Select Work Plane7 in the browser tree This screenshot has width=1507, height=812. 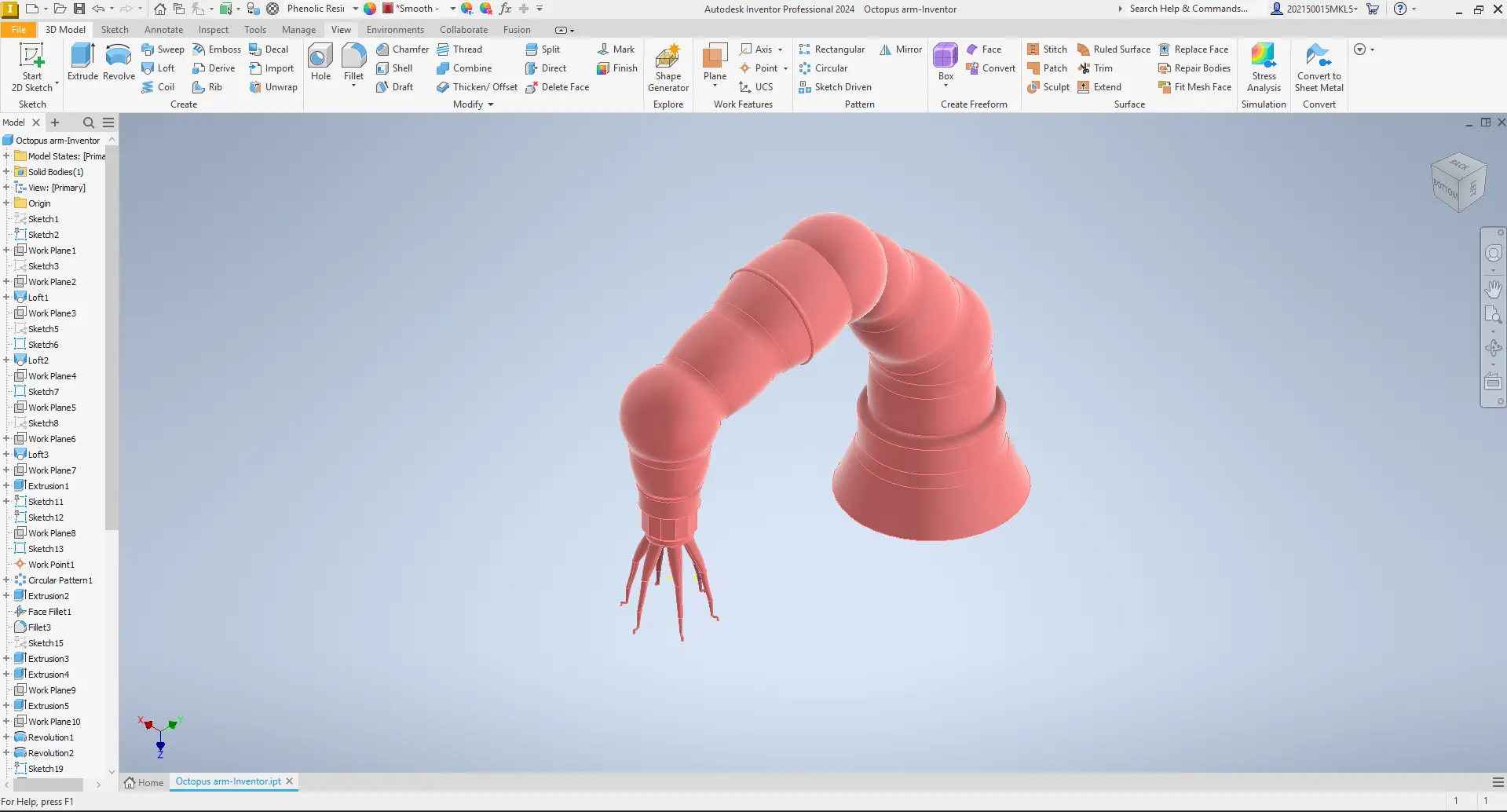tap(52, 470)
